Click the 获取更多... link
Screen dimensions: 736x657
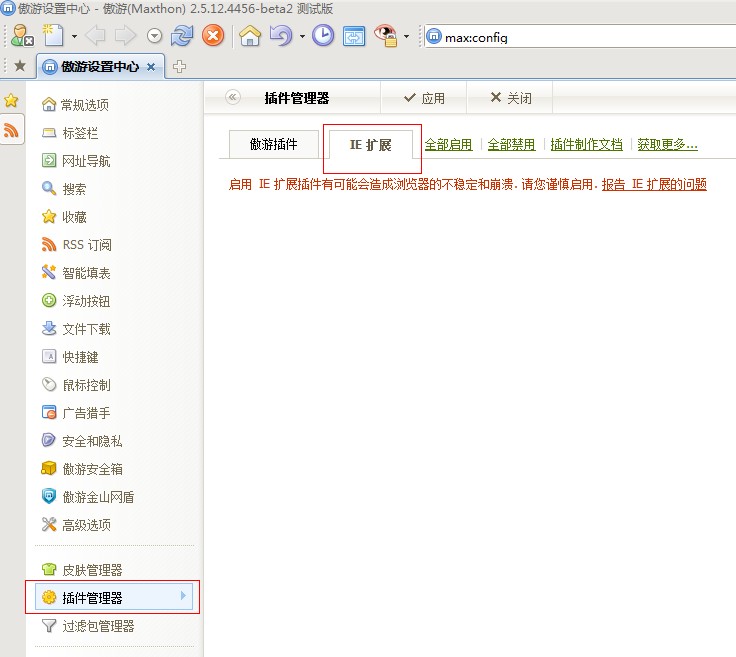tap(667, 145)
